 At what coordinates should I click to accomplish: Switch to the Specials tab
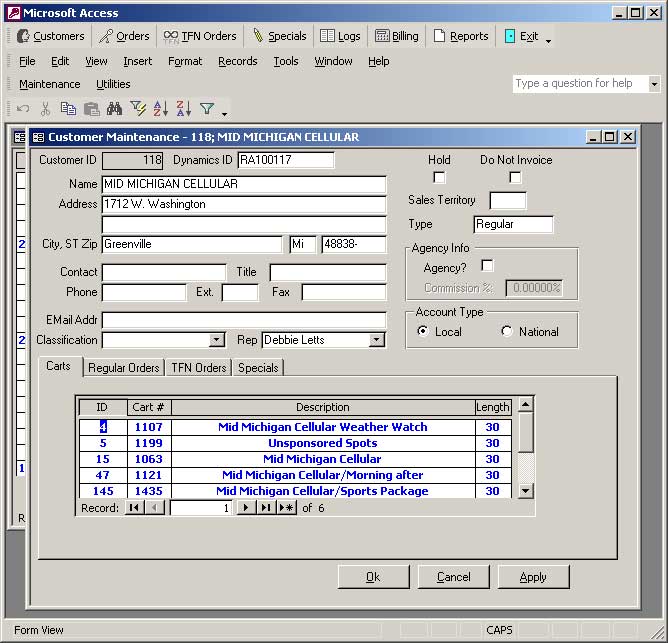258,367
